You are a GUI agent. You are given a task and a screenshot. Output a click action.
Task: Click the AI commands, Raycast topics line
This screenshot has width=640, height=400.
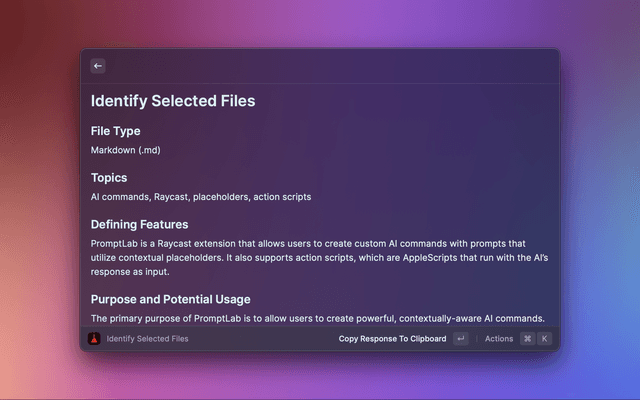pos(201,197)
